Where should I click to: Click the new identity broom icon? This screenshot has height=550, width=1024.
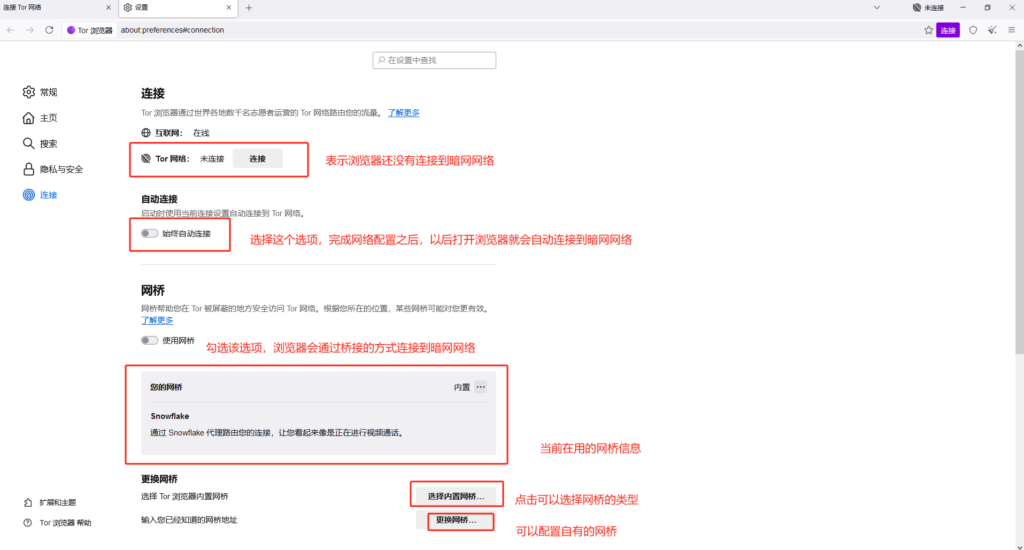click(x=992, y=30)
